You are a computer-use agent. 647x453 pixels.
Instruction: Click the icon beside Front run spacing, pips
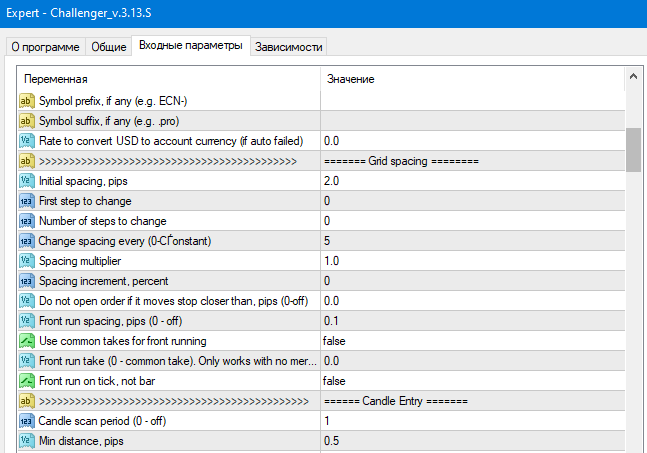click(26, 321)
